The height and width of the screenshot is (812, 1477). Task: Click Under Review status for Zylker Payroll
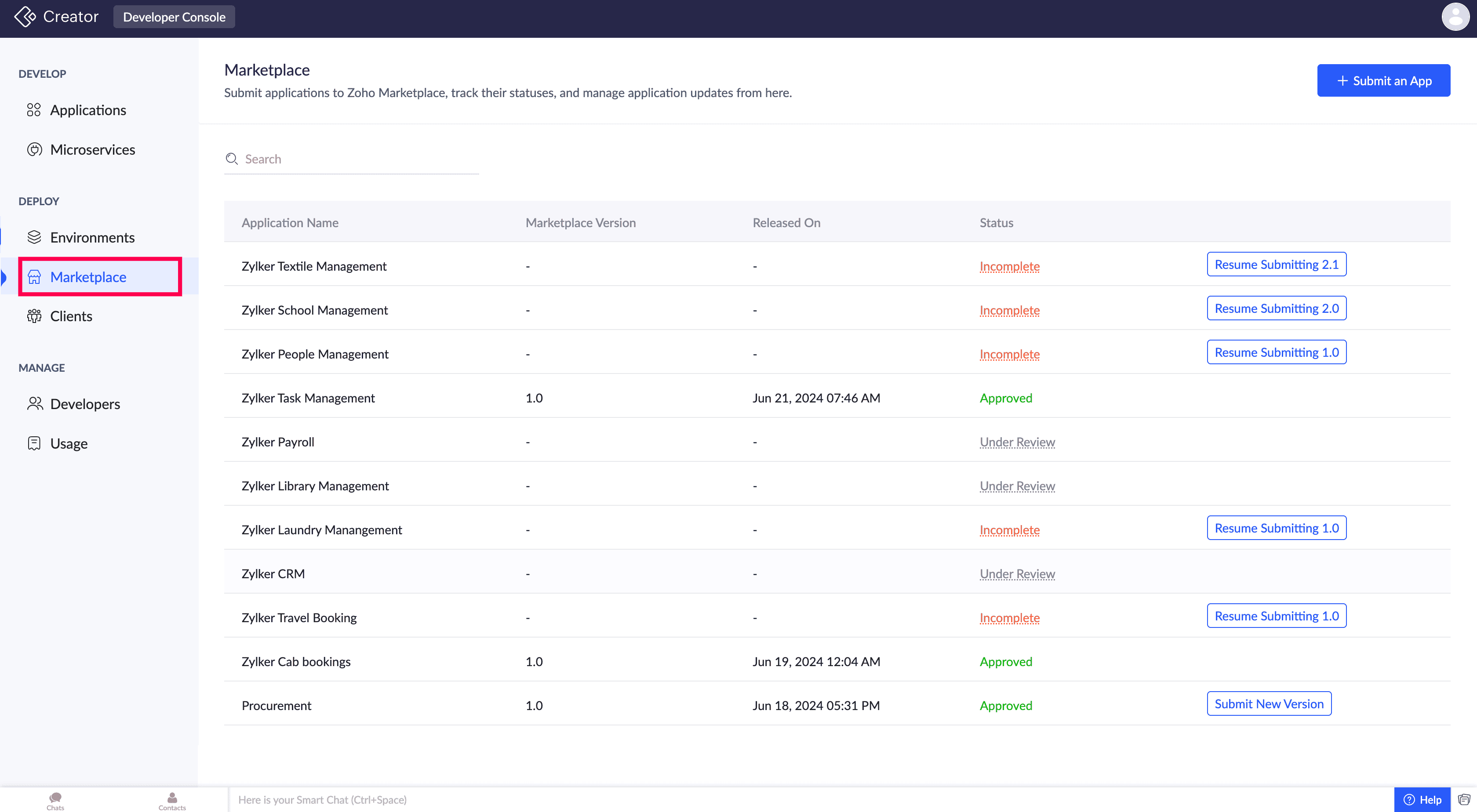[1017, 442]
